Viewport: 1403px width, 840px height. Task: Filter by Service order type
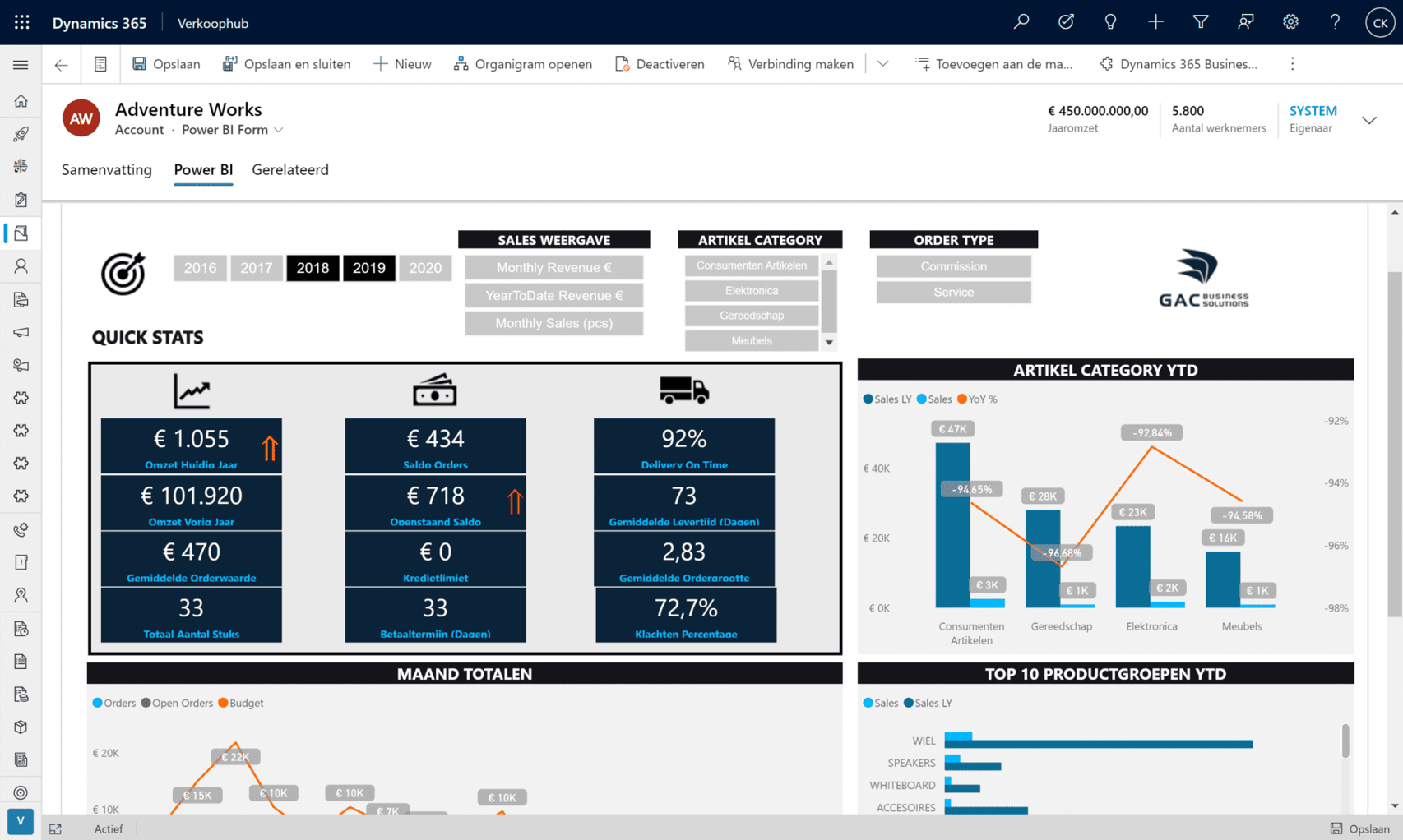(x=954, y=292)
